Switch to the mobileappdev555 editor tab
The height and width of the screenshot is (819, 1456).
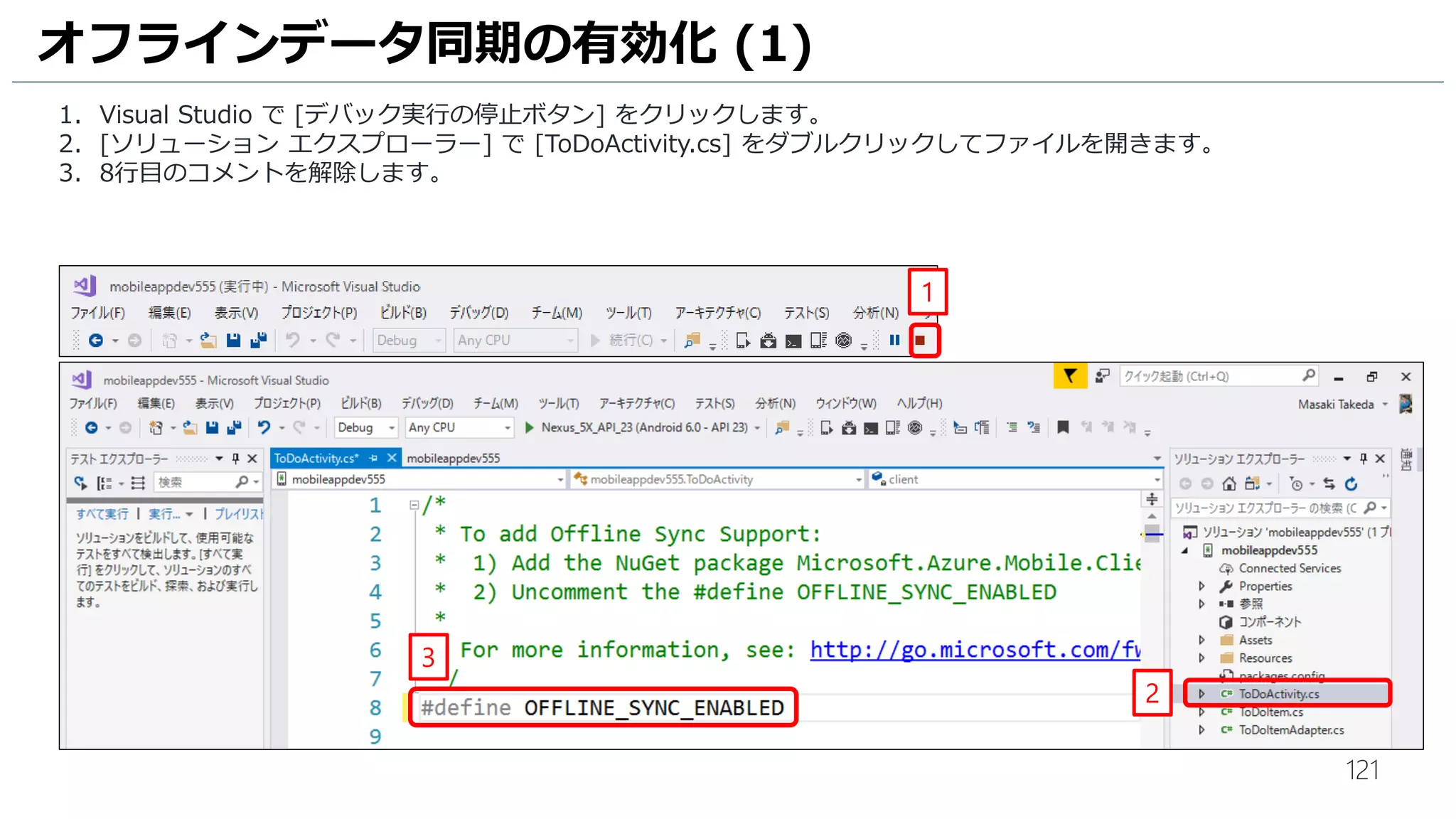tap(453, 459)
